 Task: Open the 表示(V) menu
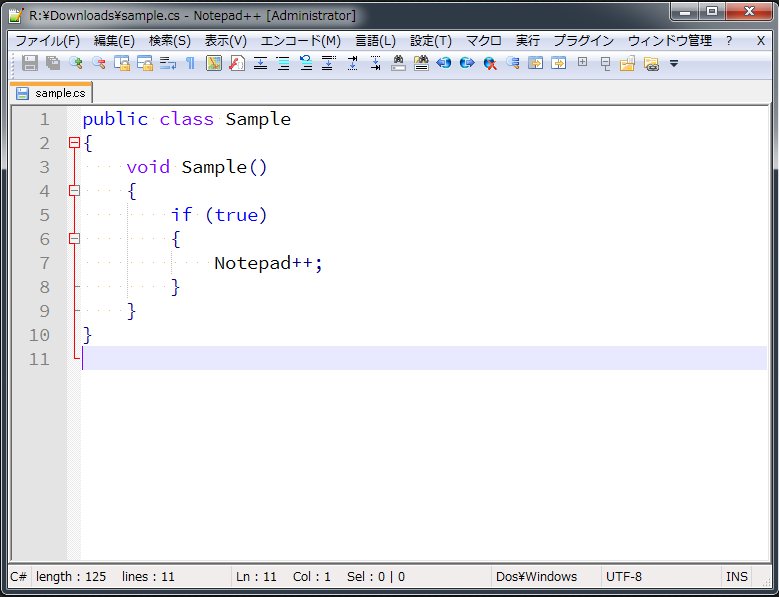click(226, 41)
